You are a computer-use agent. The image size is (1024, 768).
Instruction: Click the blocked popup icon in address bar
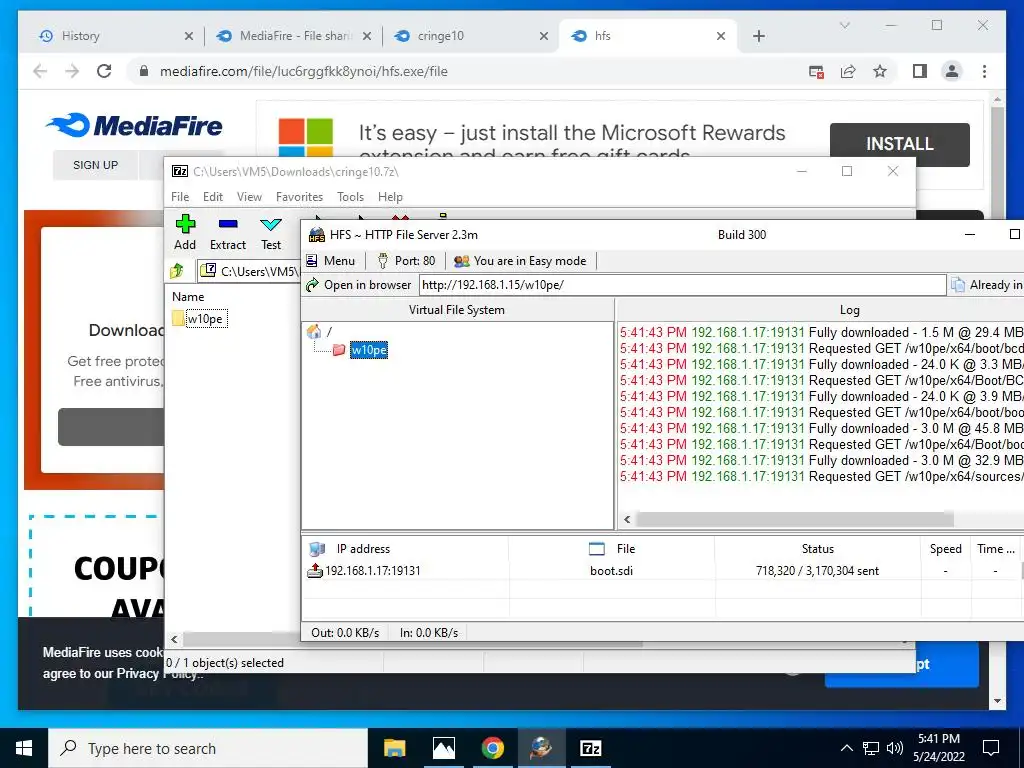point(816,71)
